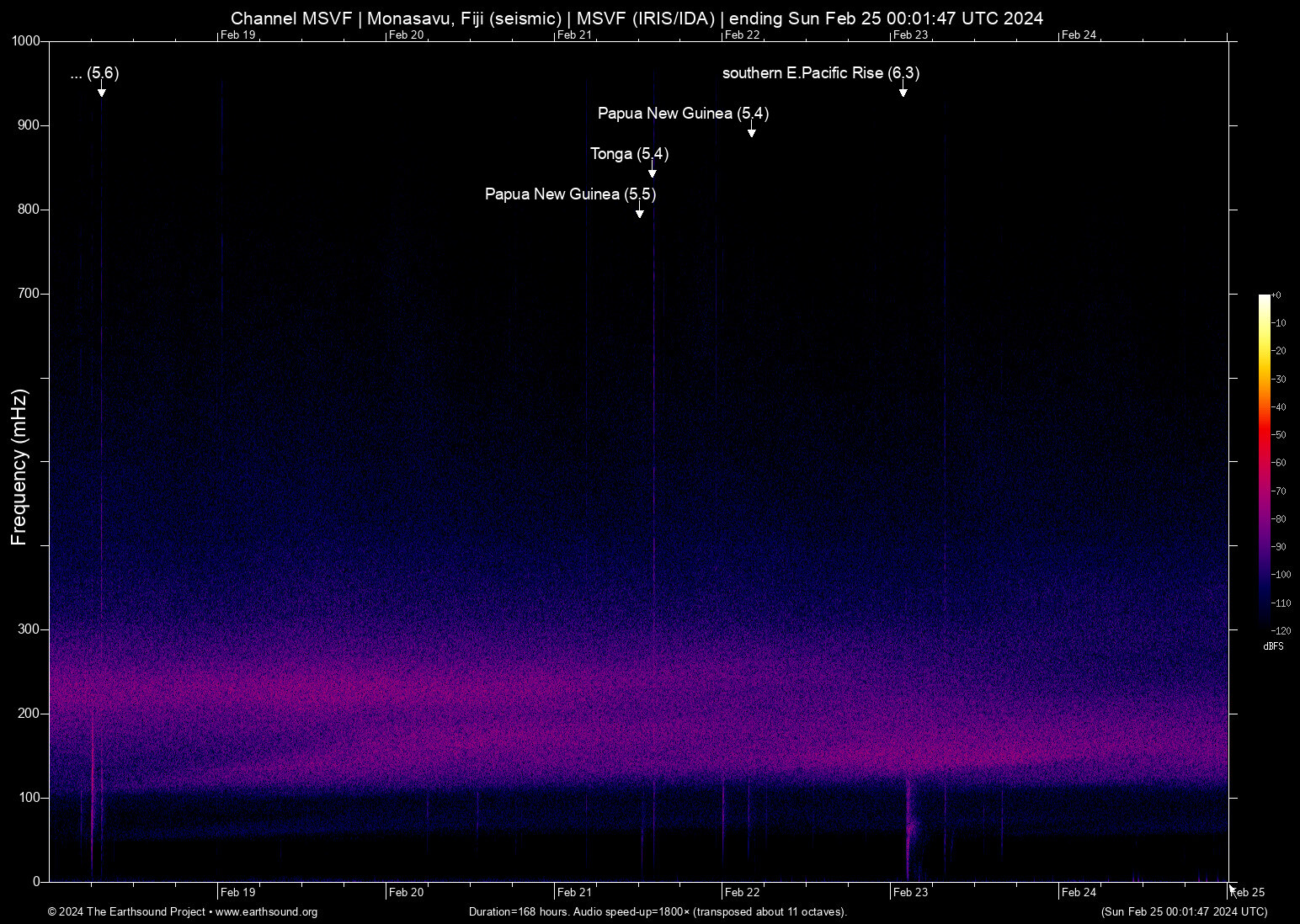Click the Papua New Guinea (5.4) event label
The height and width of the screenshot is (924, 1300).
click(683, 114)
